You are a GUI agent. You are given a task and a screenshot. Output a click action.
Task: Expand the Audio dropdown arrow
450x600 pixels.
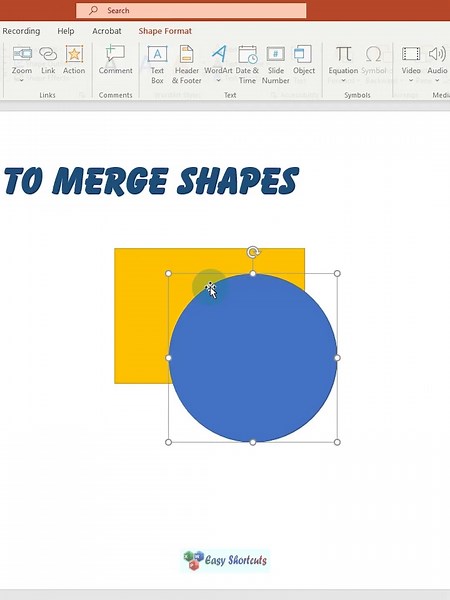(x=437, y=80)
